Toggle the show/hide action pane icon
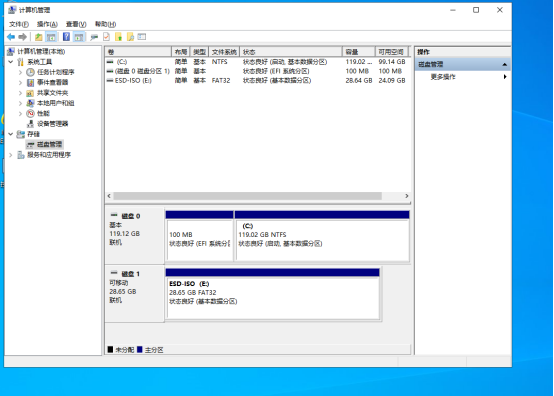This screenshot has width=554, height=396. pyautogui.click(x=79, y=37)
